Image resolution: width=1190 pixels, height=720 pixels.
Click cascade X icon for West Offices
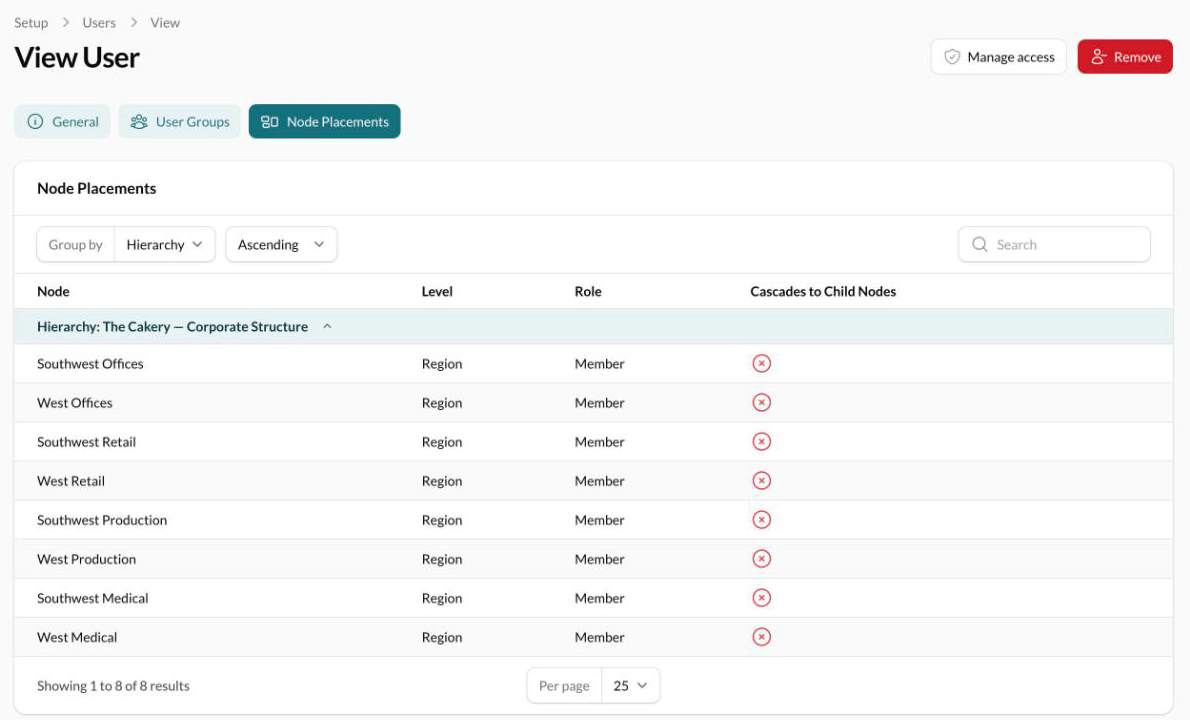(x=761, y=402)
